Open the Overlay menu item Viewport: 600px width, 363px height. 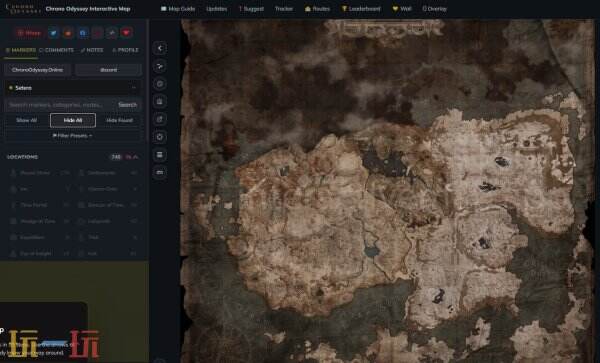tap(434, 9)
